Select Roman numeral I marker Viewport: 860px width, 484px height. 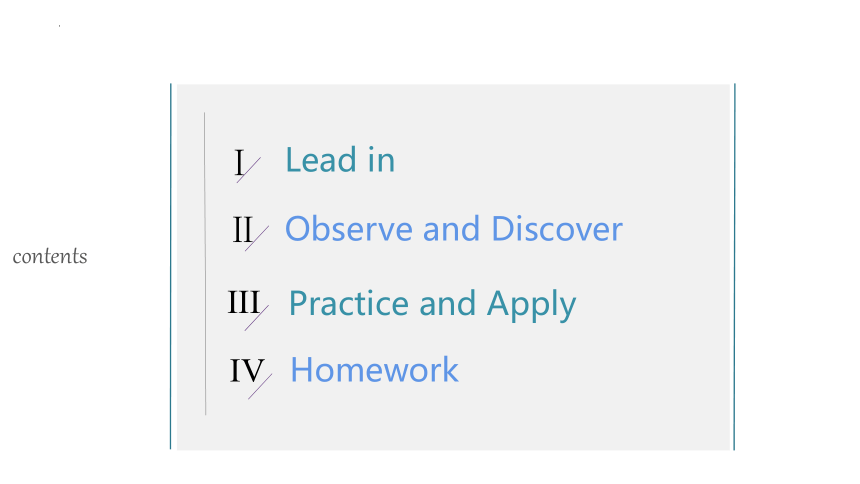[x=239, y=162]
